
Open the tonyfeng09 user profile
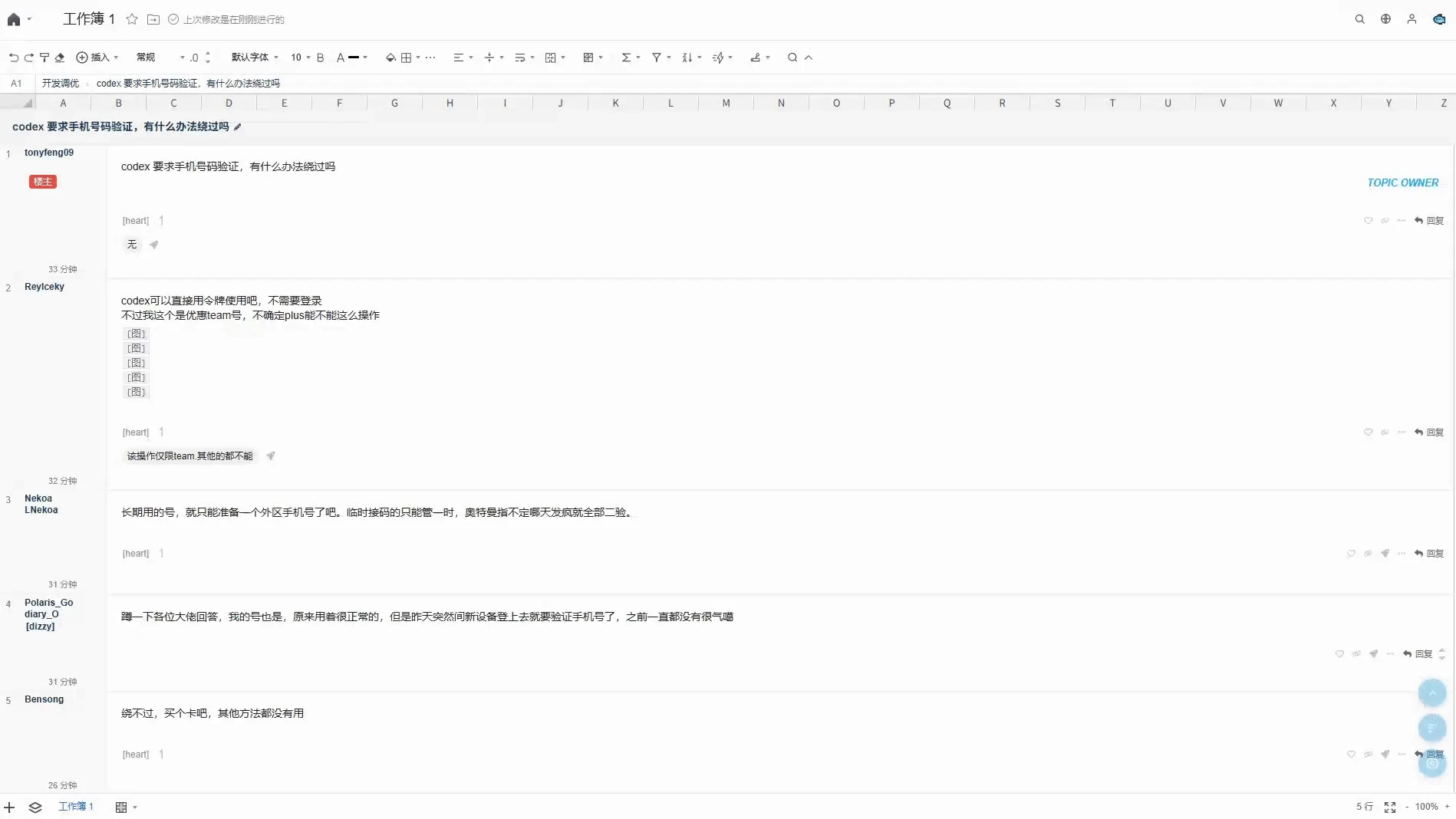[49, 153]
